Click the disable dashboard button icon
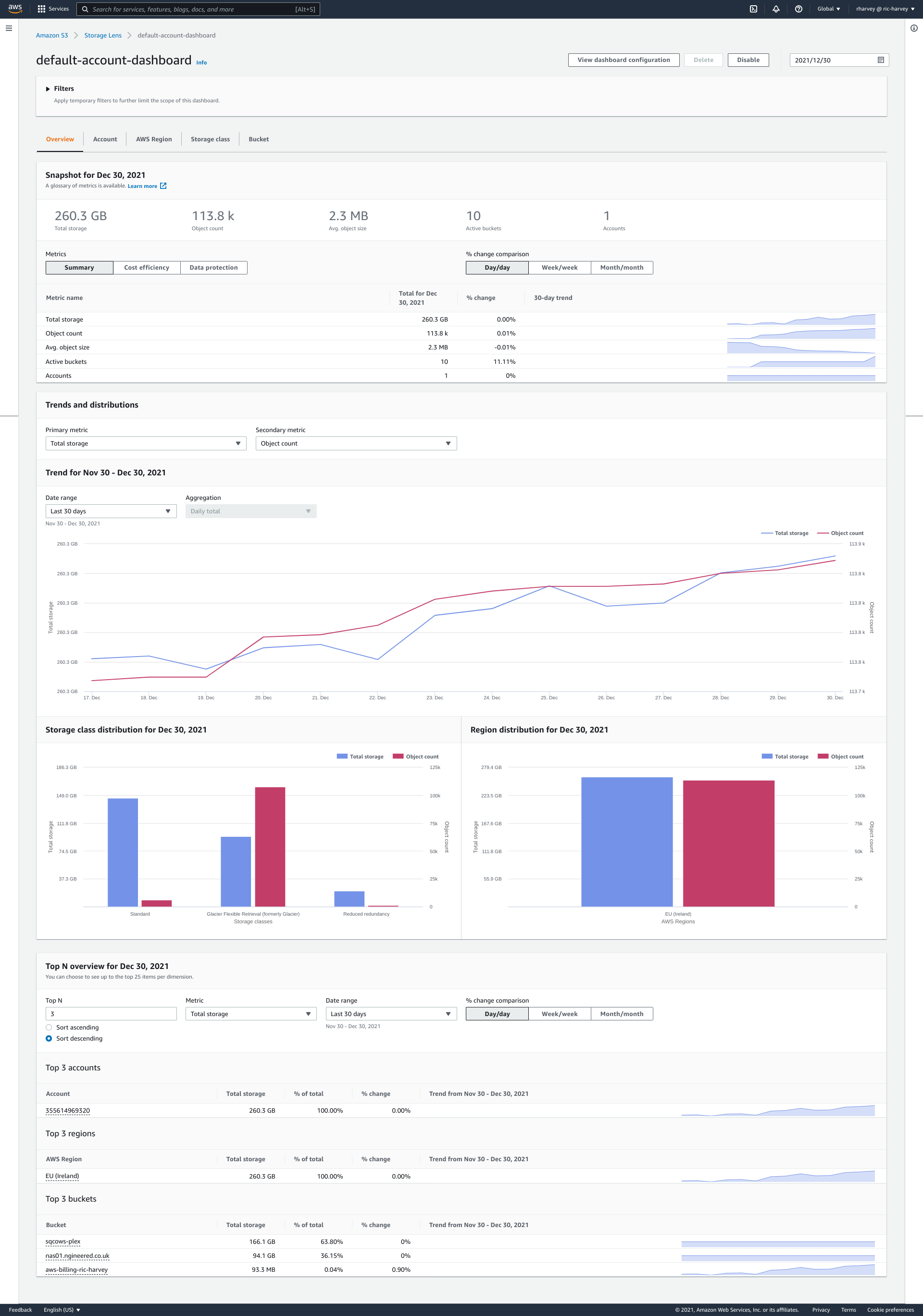The width and height of the screenshot is (923, 1316). 749,61
